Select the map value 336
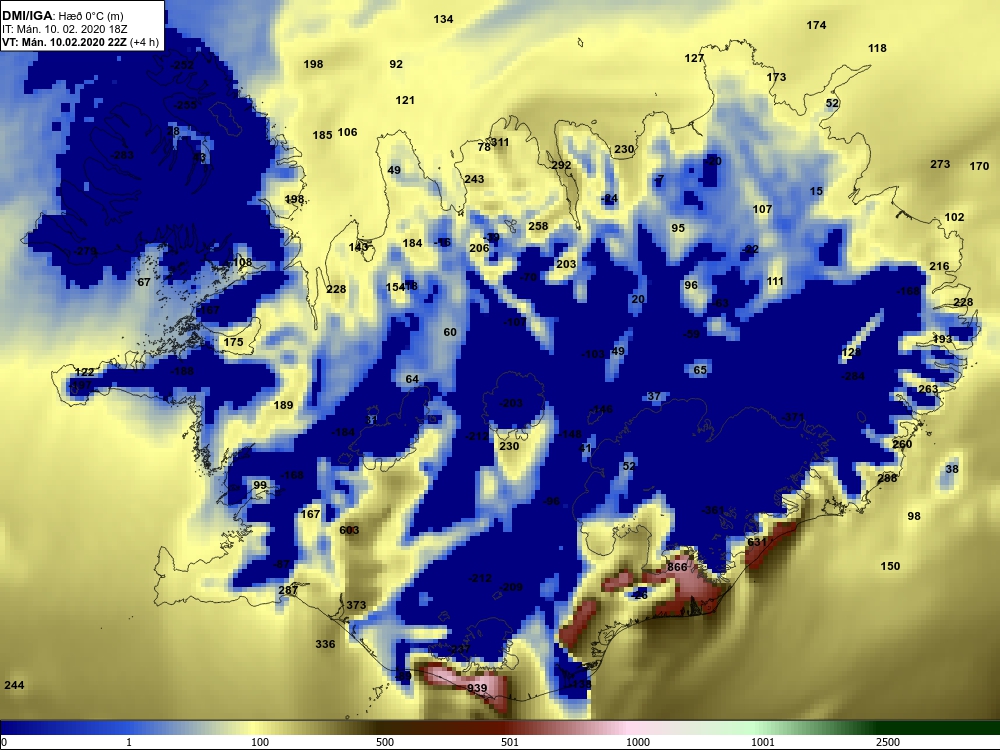This screenshot has width=1000, height=750. pos(325,644)
